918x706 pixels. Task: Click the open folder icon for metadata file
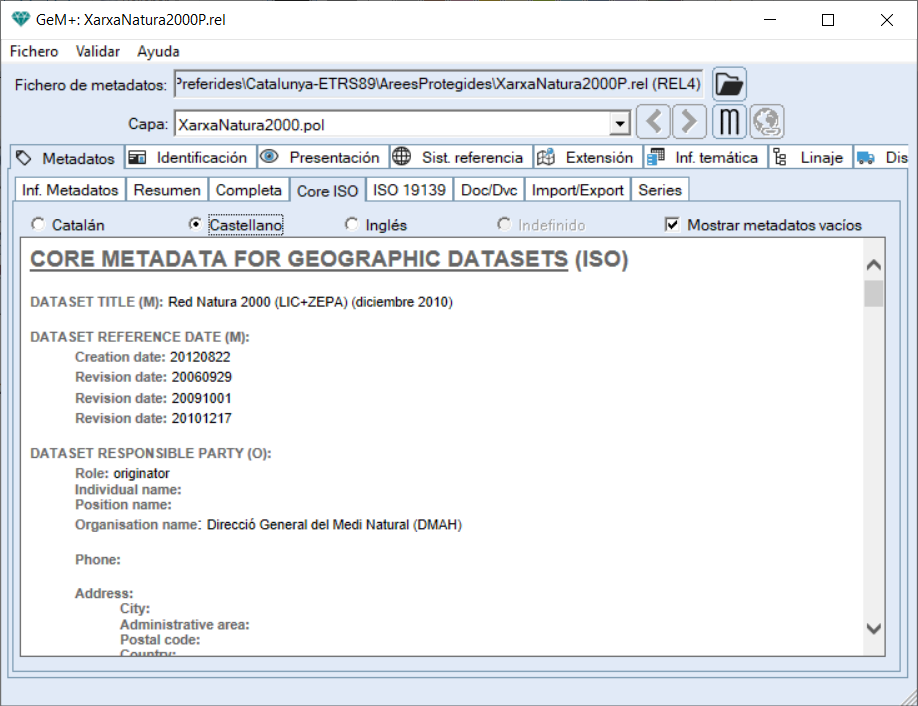(x=729, y=84)
